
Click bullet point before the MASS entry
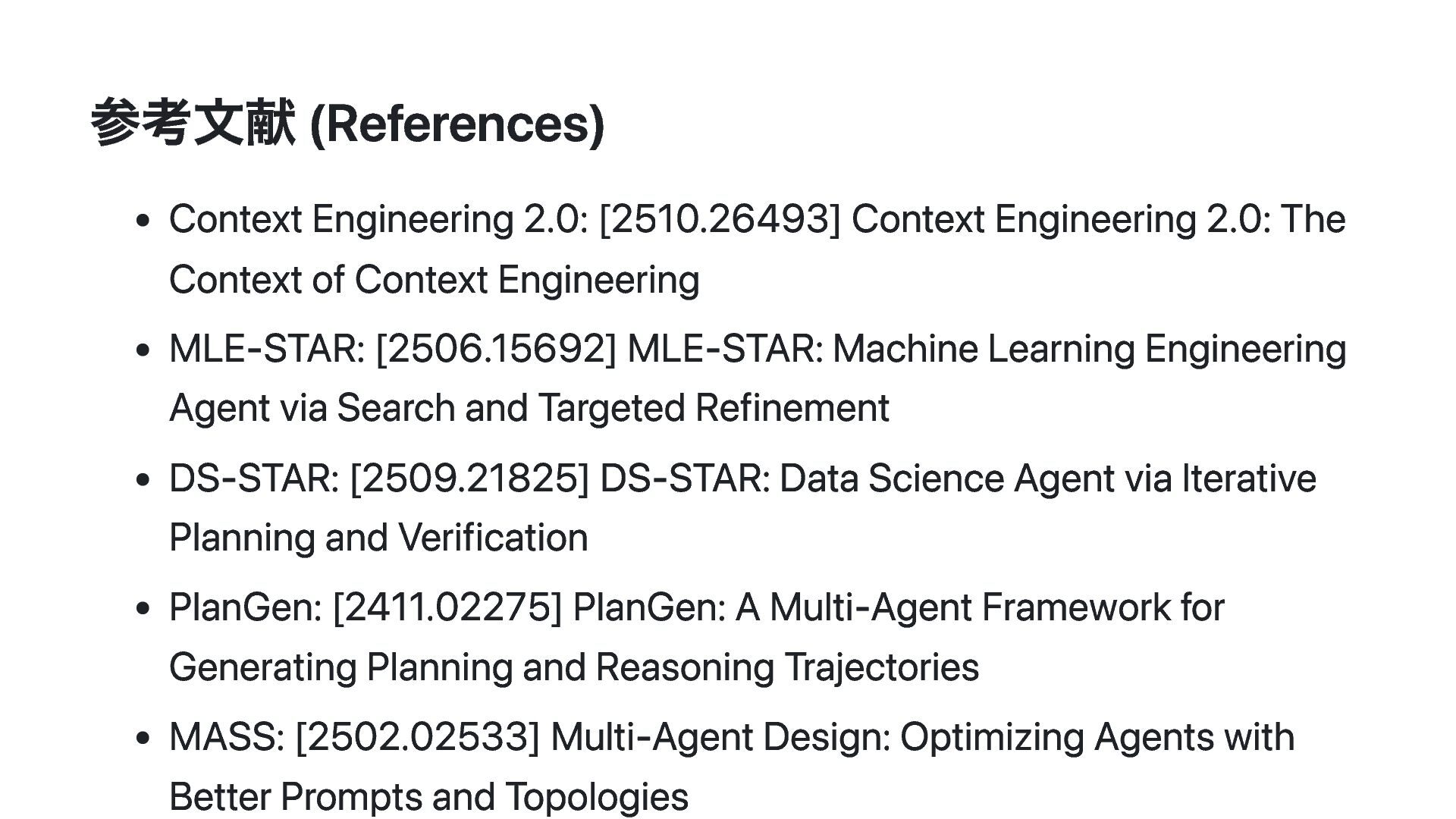pyautogui.click(x=143, y=739)
